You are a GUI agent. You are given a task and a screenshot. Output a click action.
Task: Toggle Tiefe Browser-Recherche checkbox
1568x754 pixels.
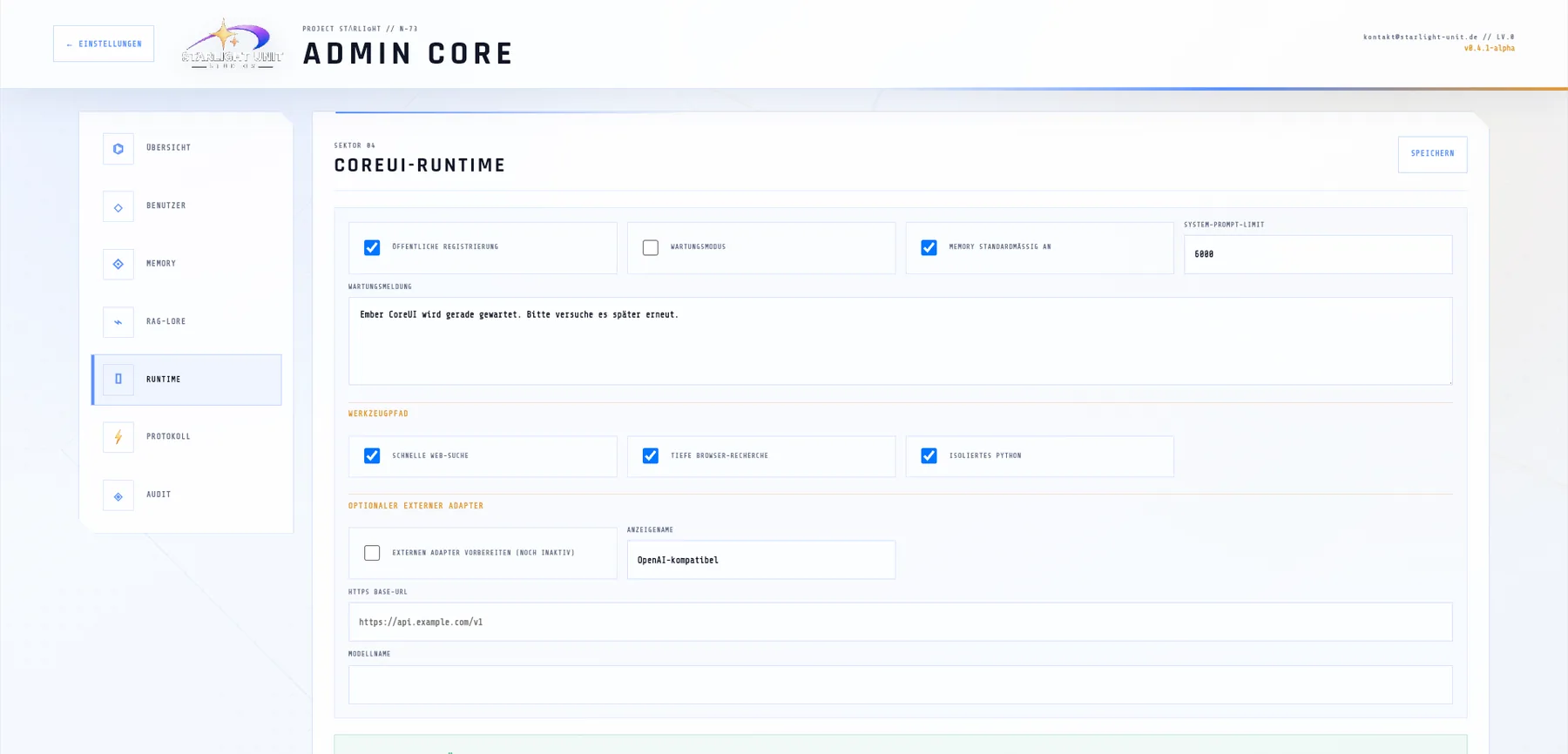pos(651,456)
